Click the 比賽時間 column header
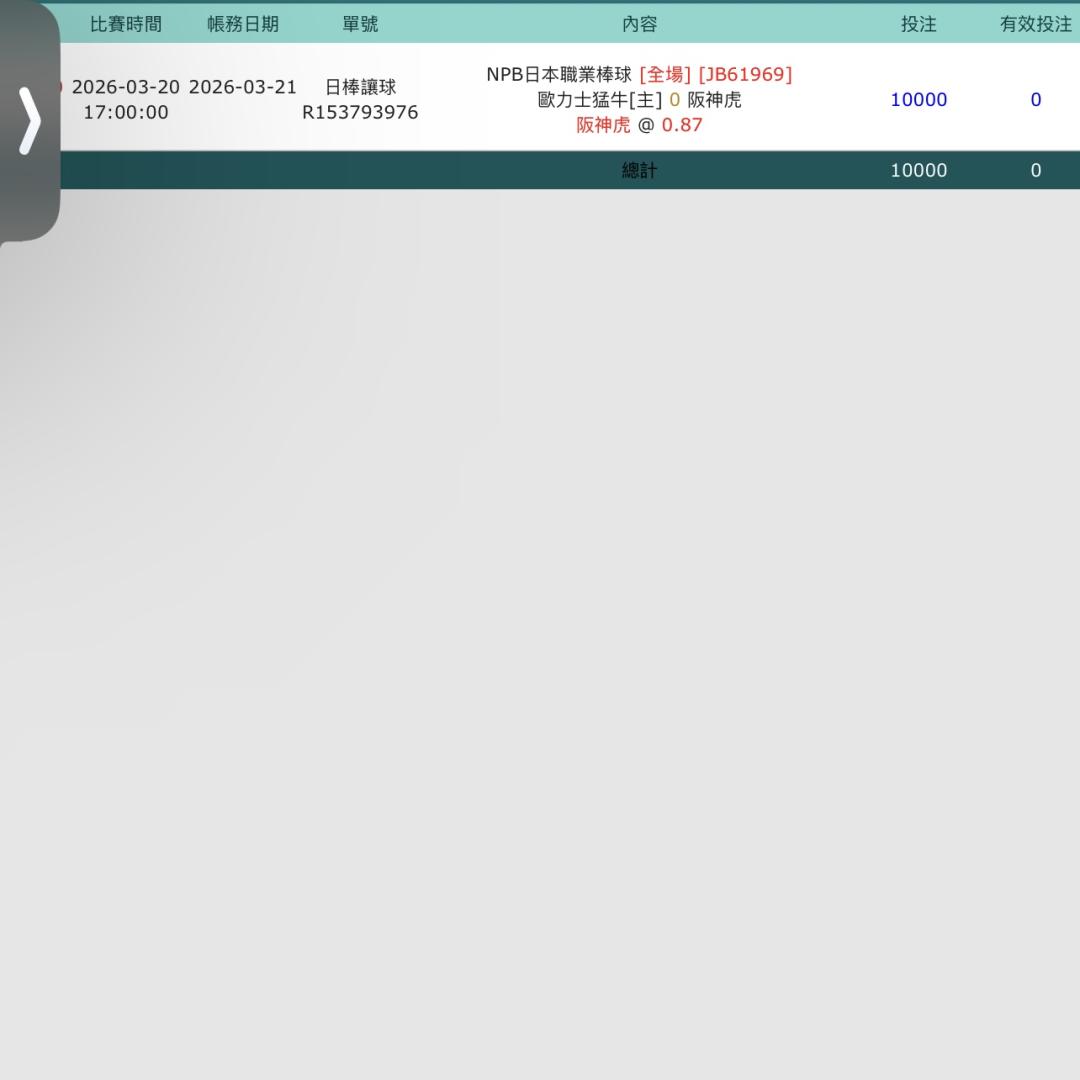1080x1080 pixels. (x=125, y=24)
